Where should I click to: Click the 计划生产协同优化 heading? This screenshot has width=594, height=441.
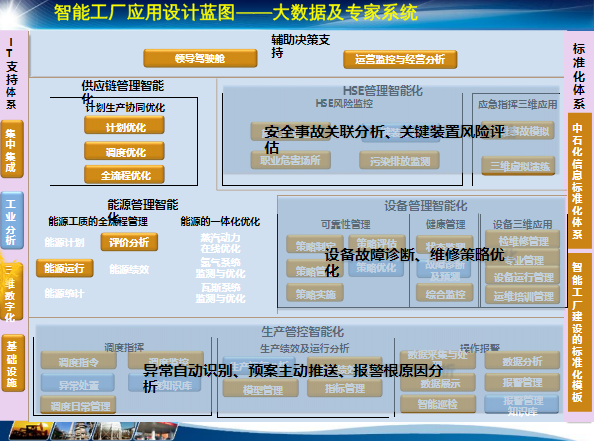click(125, 108)
